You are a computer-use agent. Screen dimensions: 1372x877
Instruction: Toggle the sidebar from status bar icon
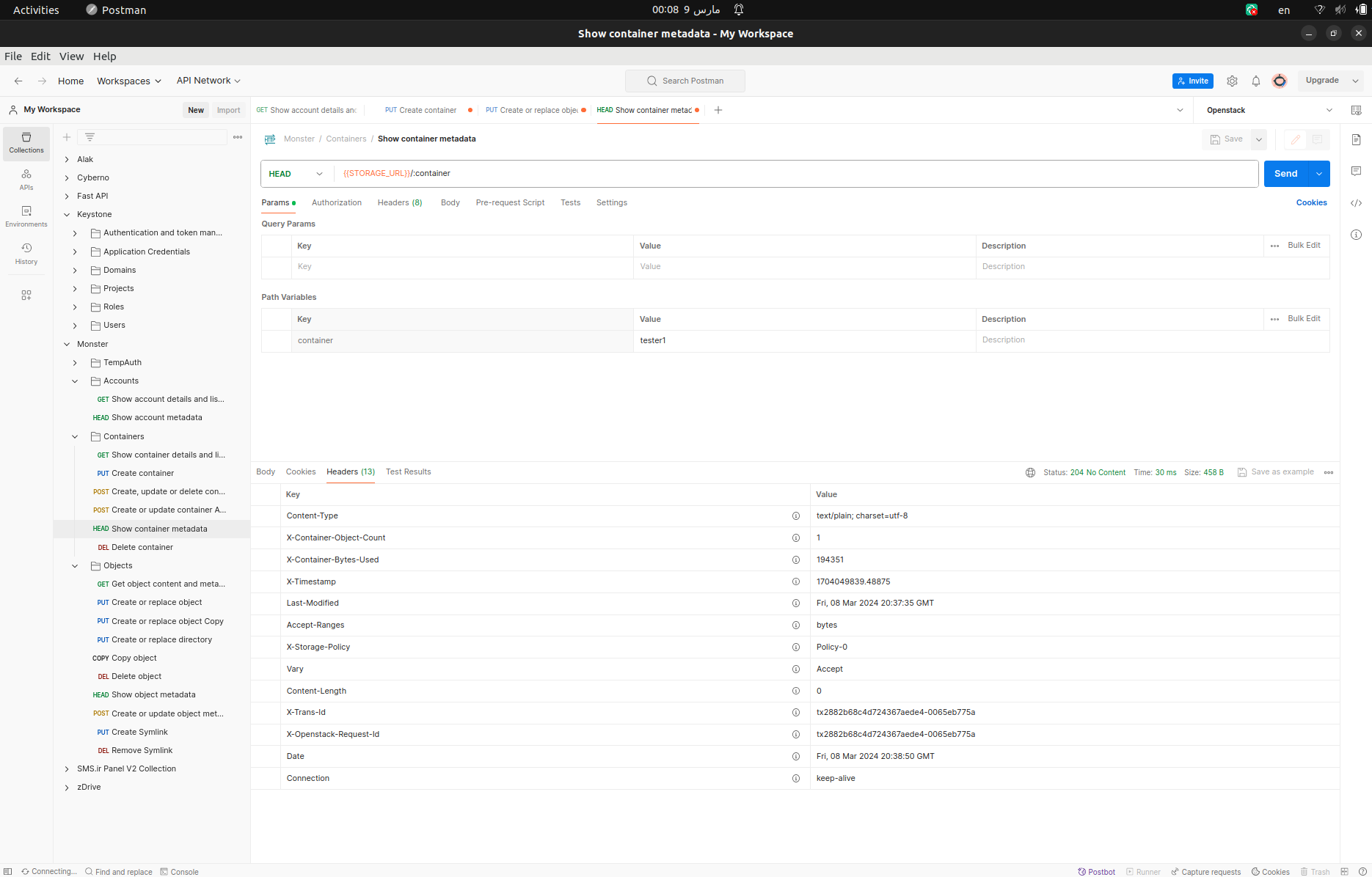point(8,872)
